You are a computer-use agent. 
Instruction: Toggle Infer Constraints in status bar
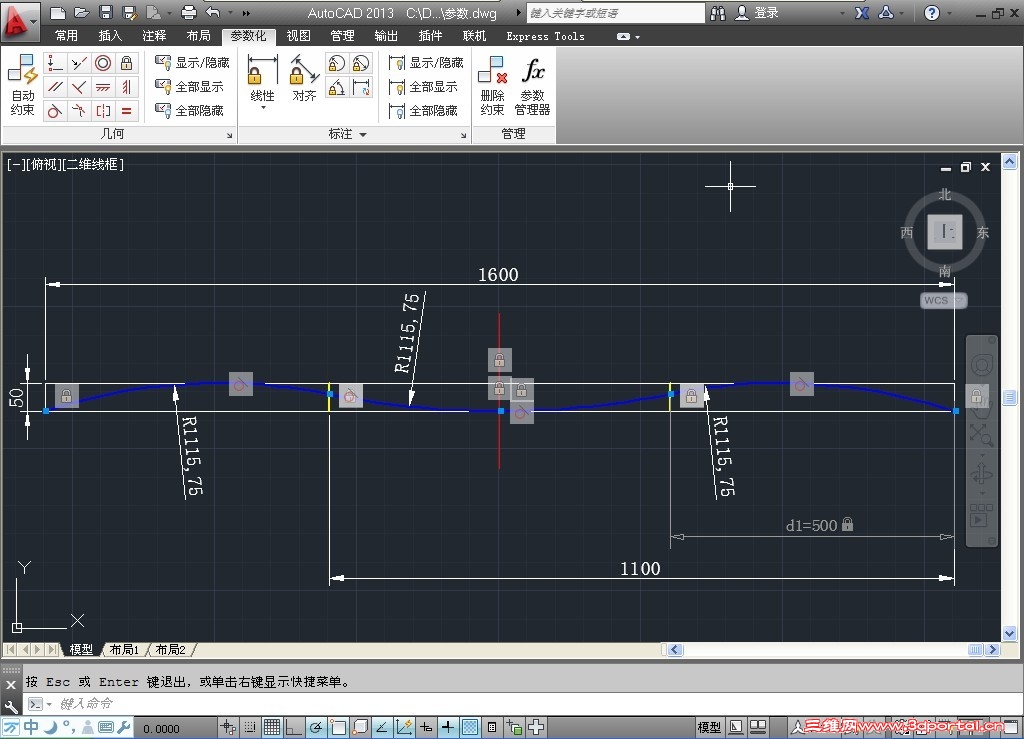(x=228, y=727)
